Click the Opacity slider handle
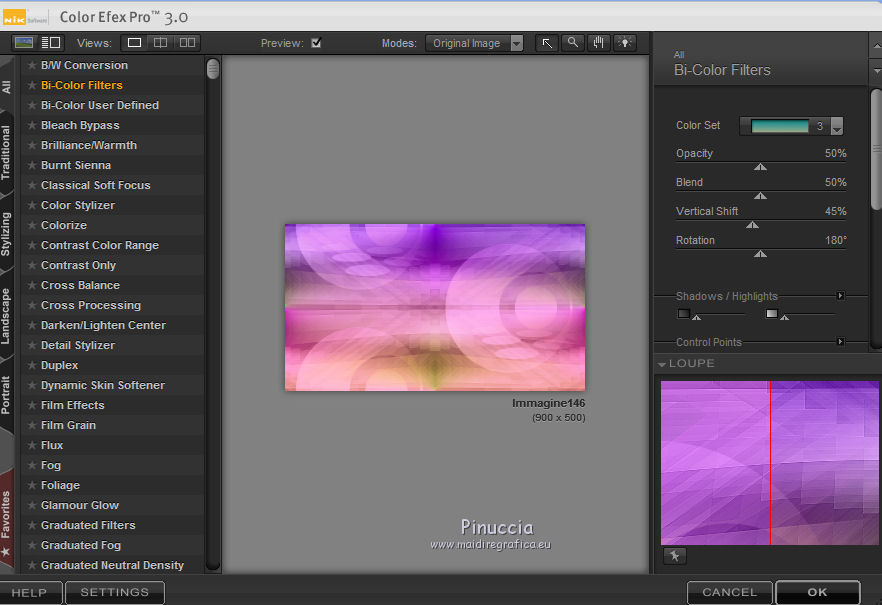The image size is (882, 605). click(760, 168)
